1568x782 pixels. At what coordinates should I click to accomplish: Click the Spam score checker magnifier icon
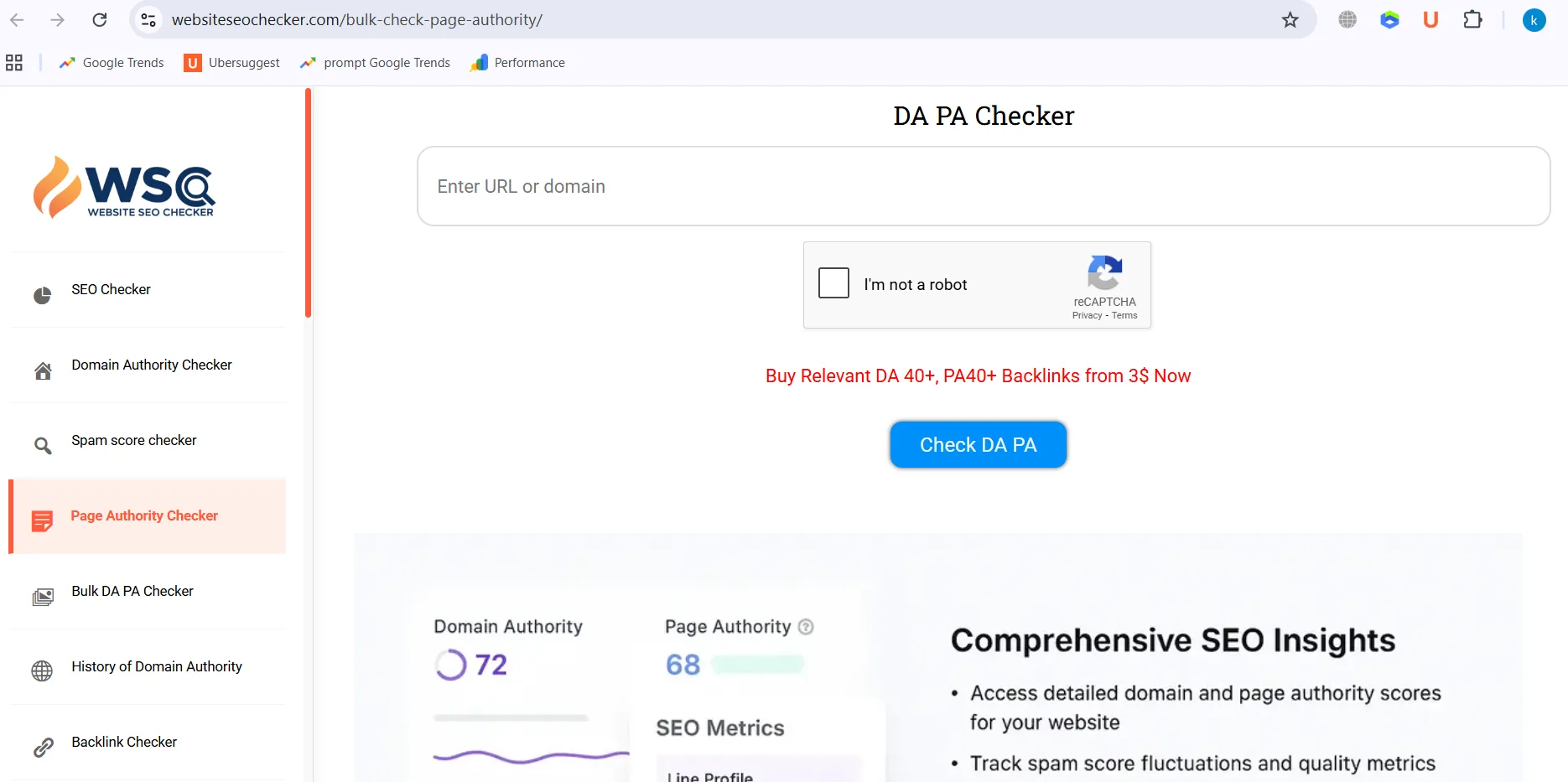pos(43,446)
